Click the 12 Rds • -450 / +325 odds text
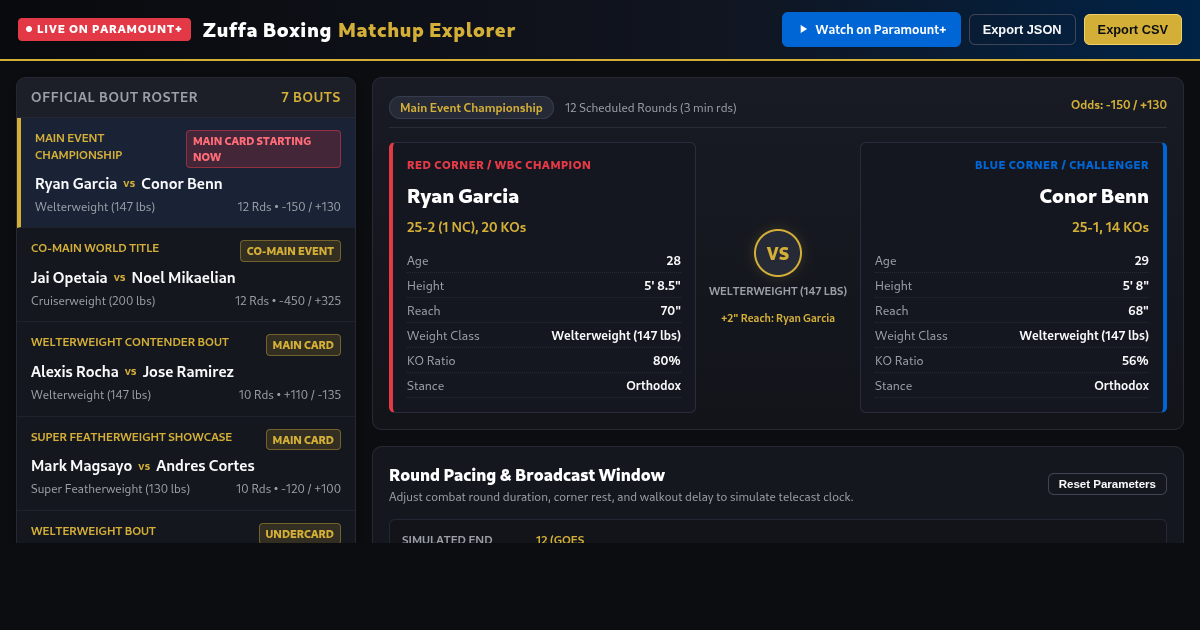This screenshot has width=1200, height=630. 288,300
